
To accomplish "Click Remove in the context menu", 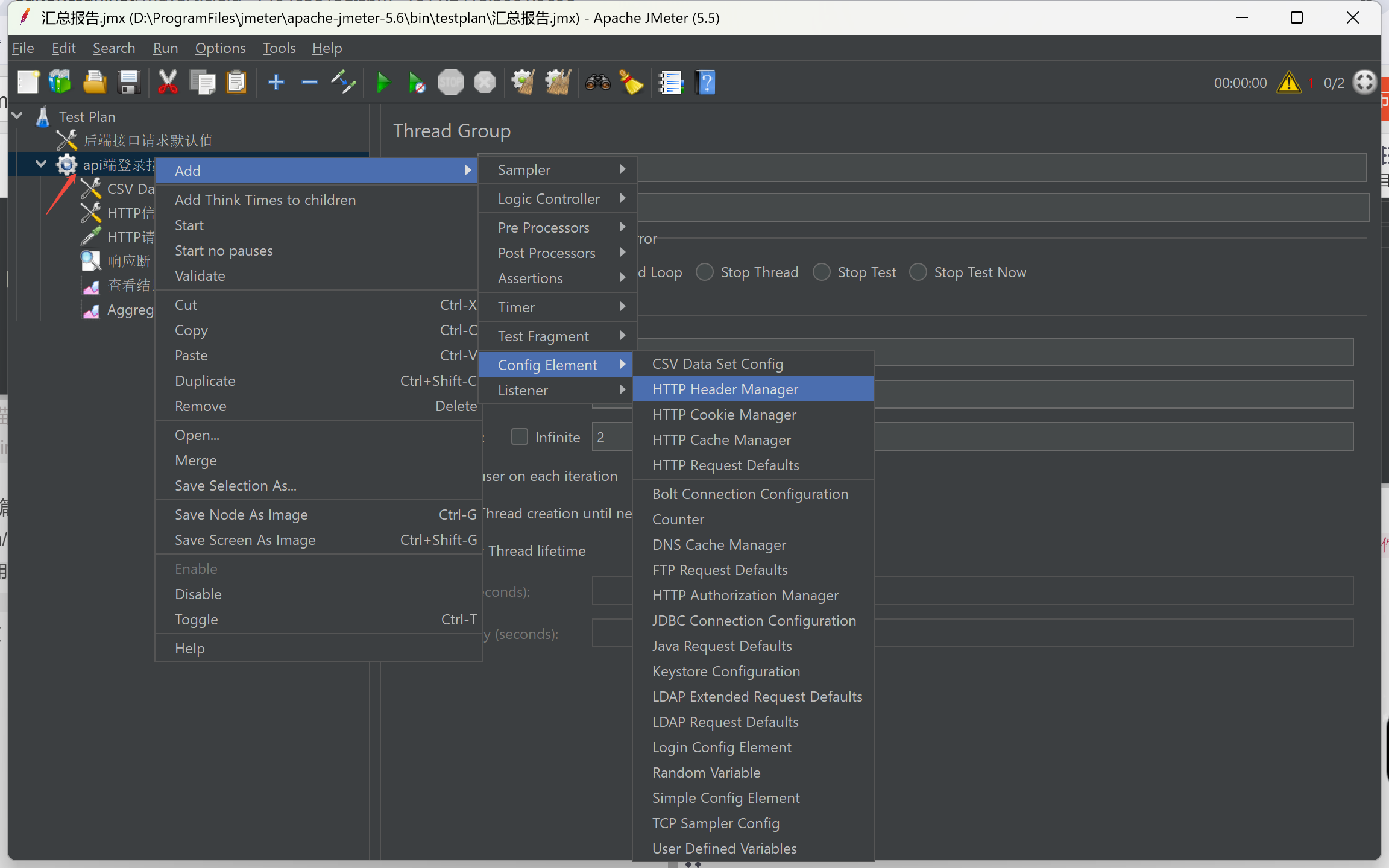I will point(318,406).
